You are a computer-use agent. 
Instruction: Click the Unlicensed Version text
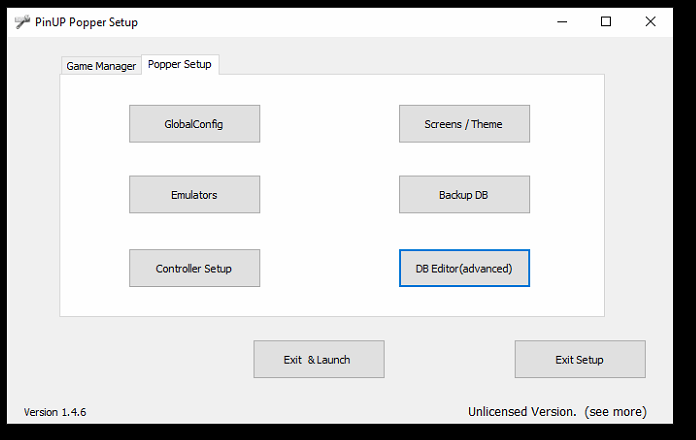point(522,412)
